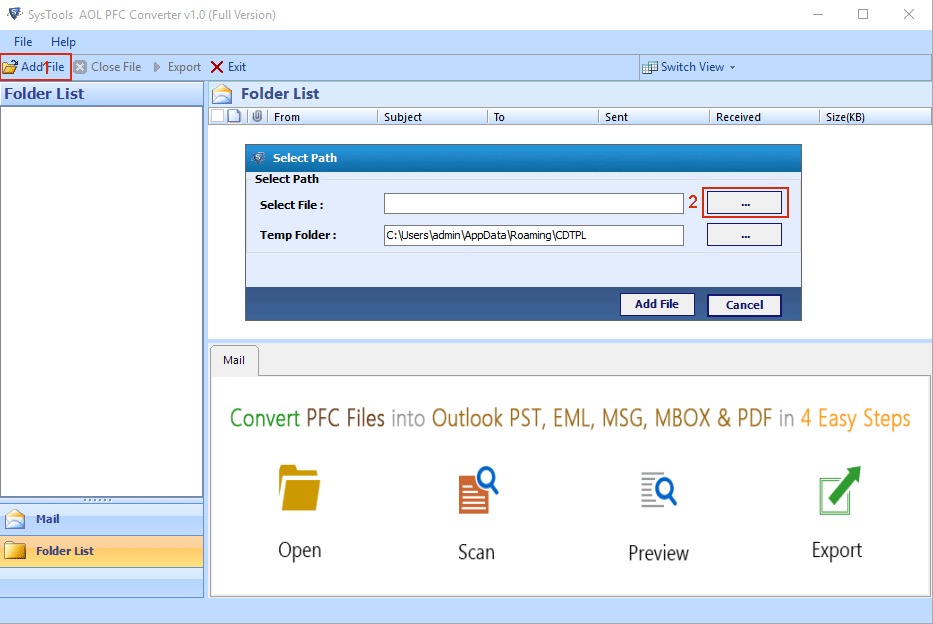Sort by the Subject column

point(433,117)
